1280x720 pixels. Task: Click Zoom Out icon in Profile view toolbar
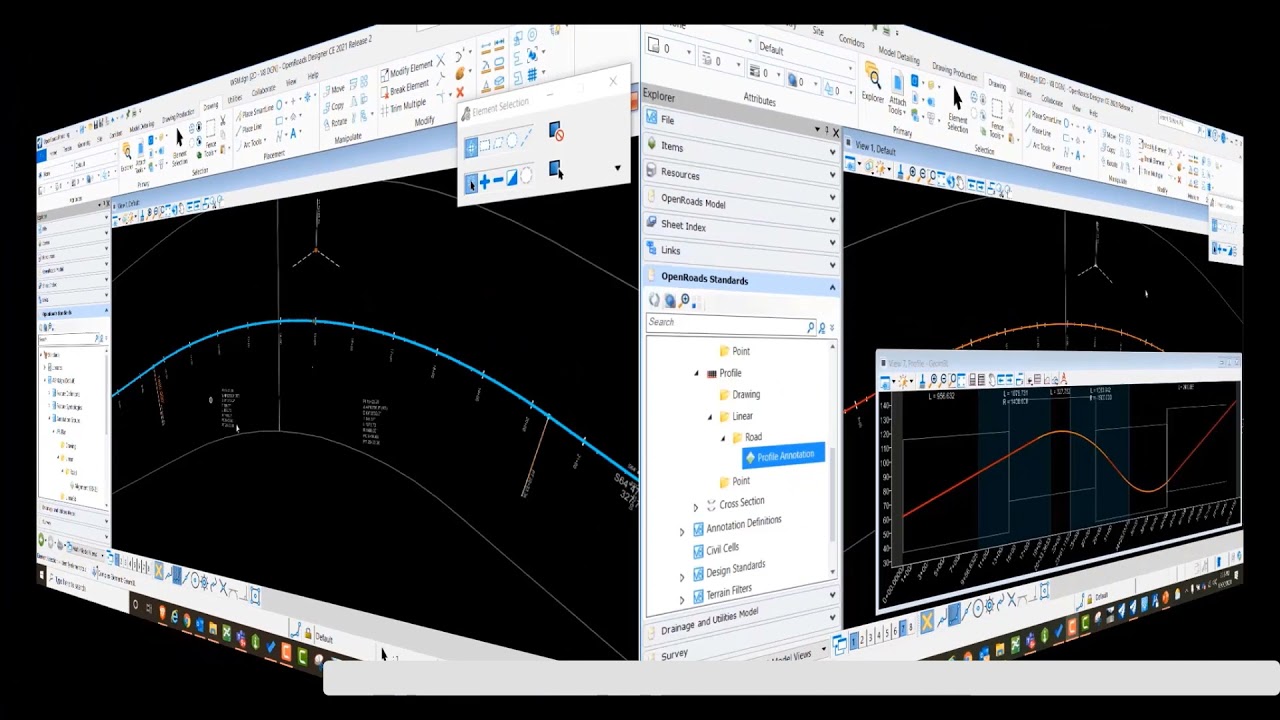tap(945, 380)
